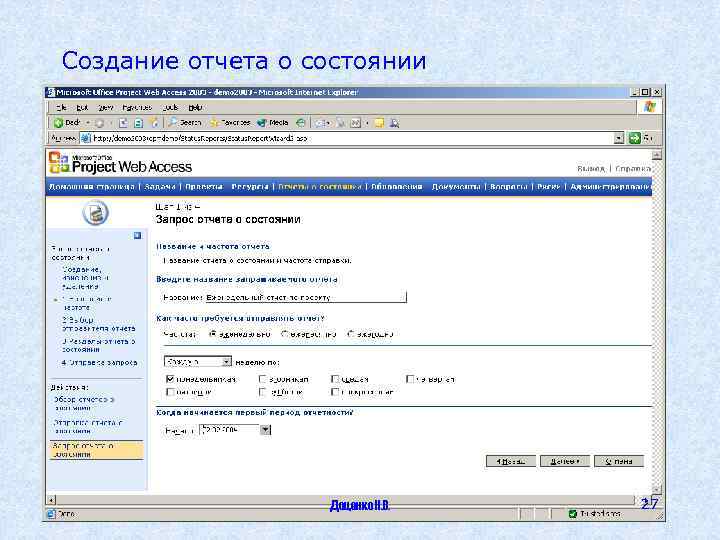Open the Проекты navigation tab
720x540 pixels.
204,186
